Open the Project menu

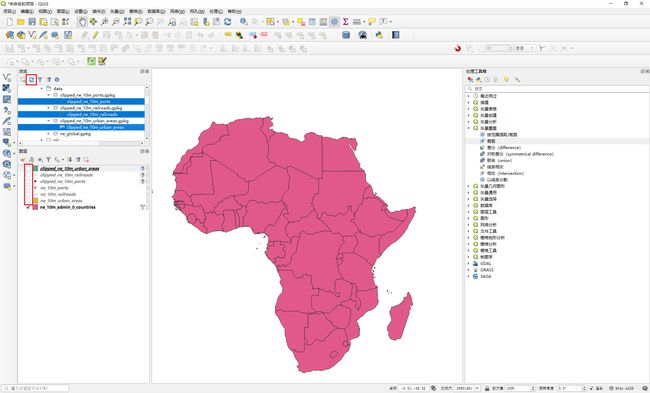pyautogui.click(x=10, y=12)
